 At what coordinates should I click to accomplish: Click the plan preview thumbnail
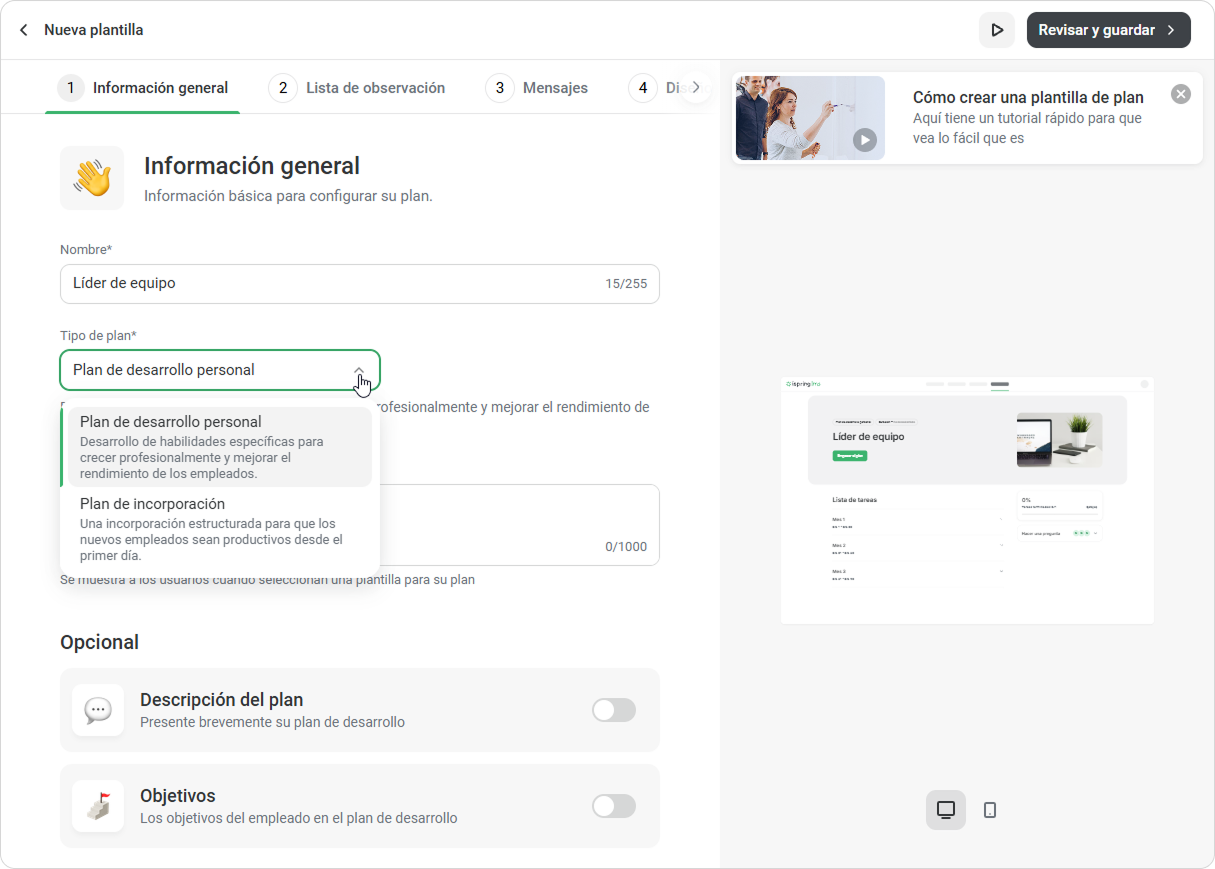click(967, 500)
